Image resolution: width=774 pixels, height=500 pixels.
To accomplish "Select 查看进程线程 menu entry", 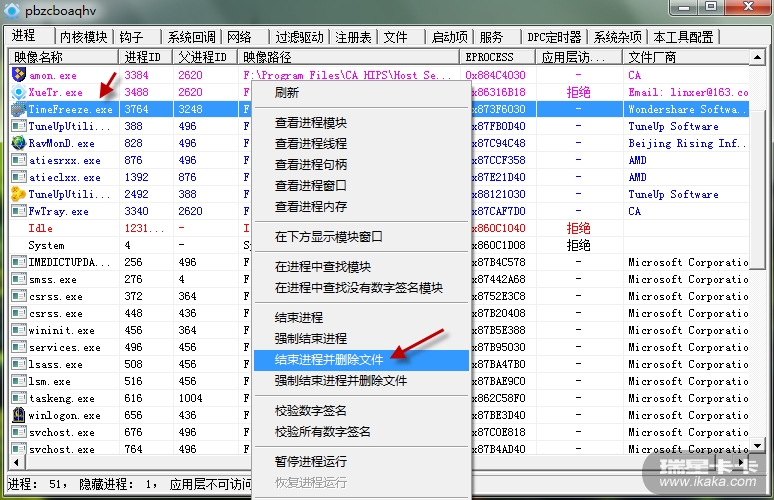I will [361, 144].
